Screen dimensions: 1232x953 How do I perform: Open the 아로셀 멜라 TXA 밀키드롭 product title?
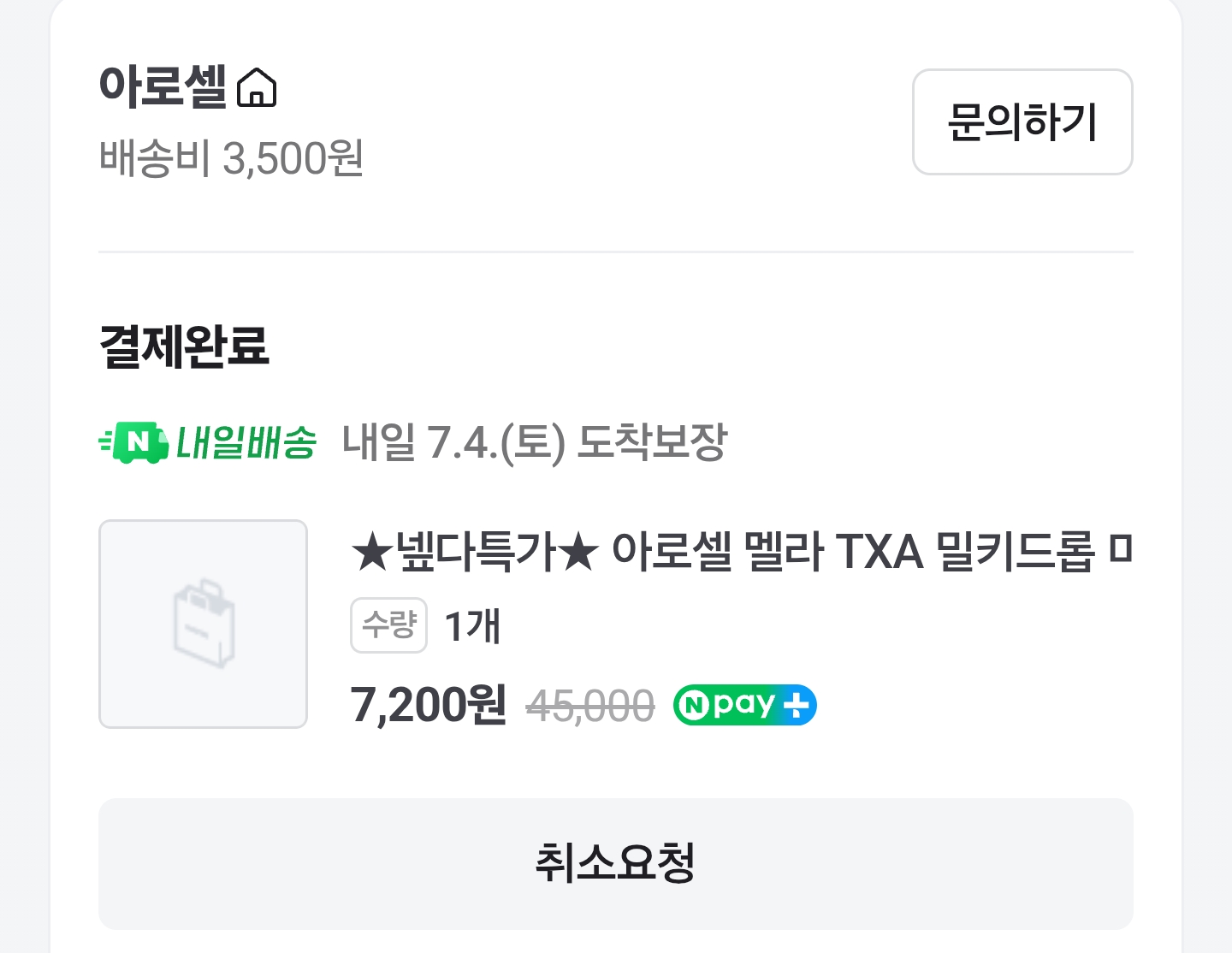coord(742,552)
